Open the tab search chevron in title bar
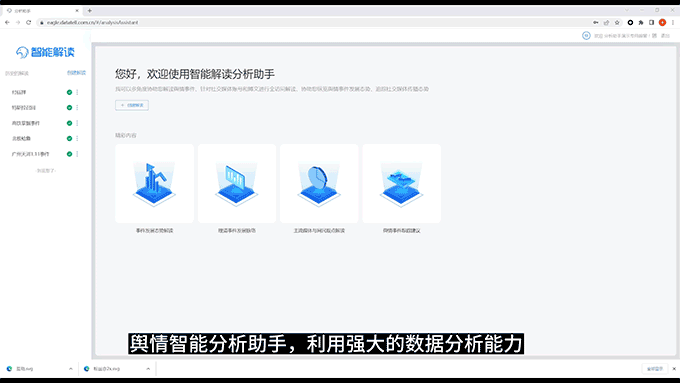The height and width of the screenshot is (383, 680). [627, 10]
